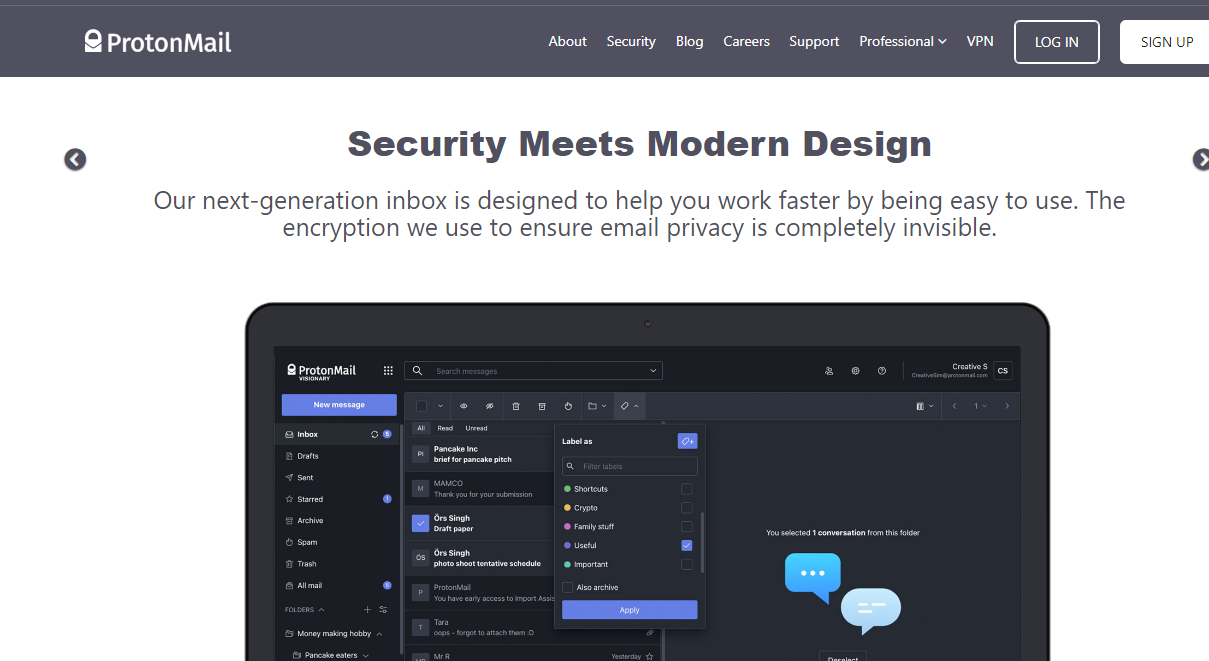Open the Careers page
Viewport: 1209px width, 661px height.
coord(746,41)
